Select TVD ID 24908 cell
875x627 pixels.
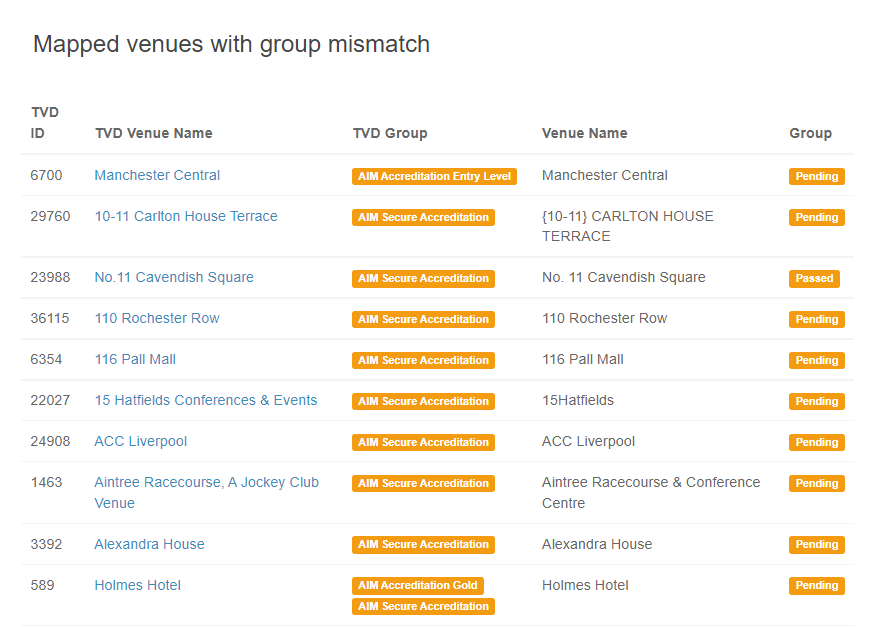pos(50,441)
